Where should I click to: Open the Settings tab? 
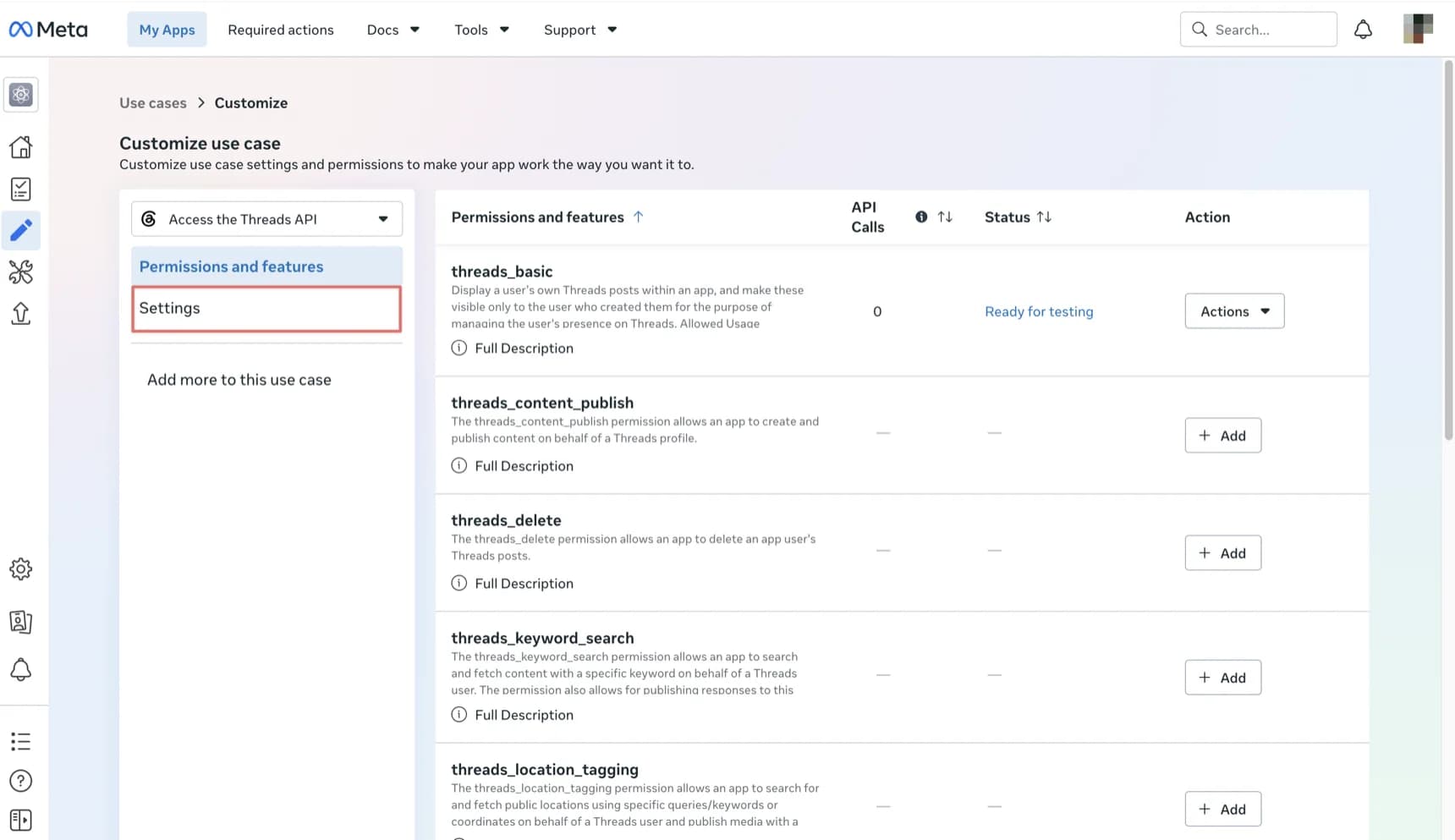266,309
